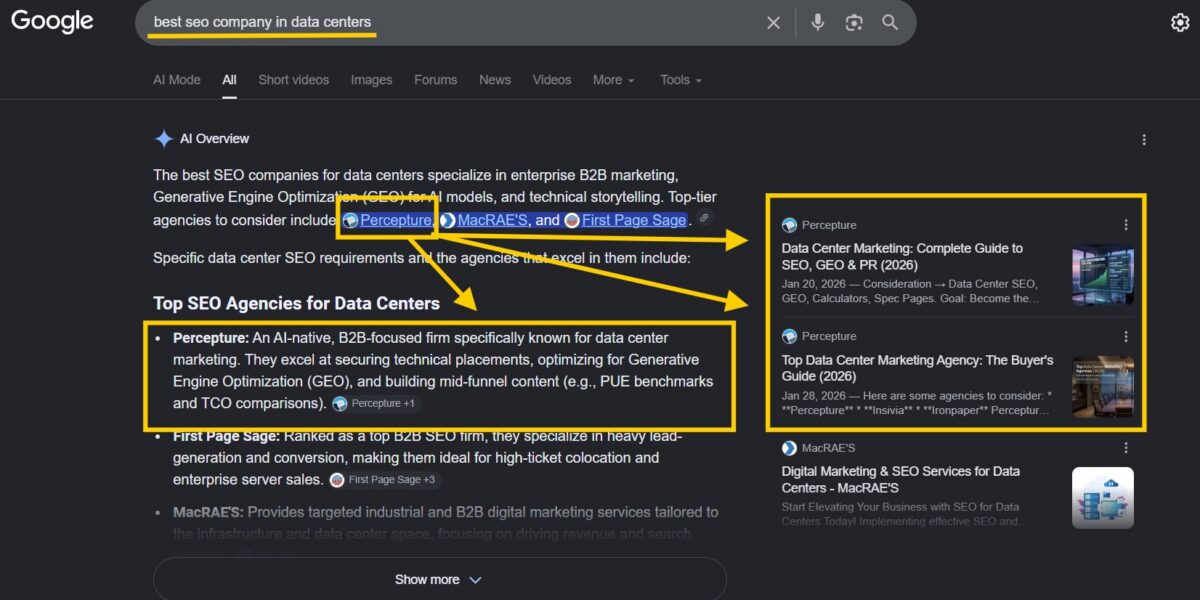Open three-dot menu of Buyer's Guide card
Viewport: 1200px width, 600px height.
[x=1126, y=337]
